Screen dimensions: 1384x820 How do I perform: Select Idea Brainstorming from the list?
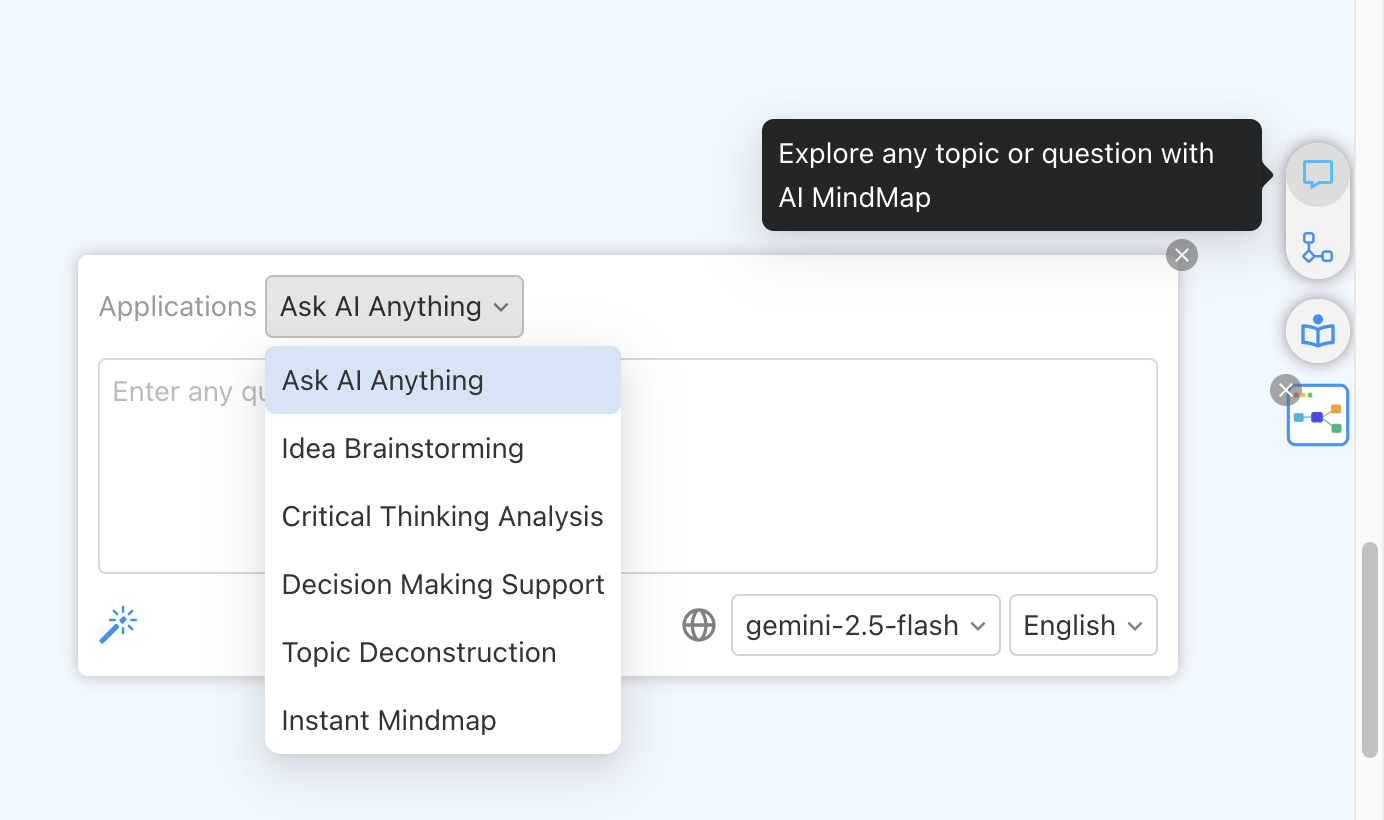click(x=402, y=448)
